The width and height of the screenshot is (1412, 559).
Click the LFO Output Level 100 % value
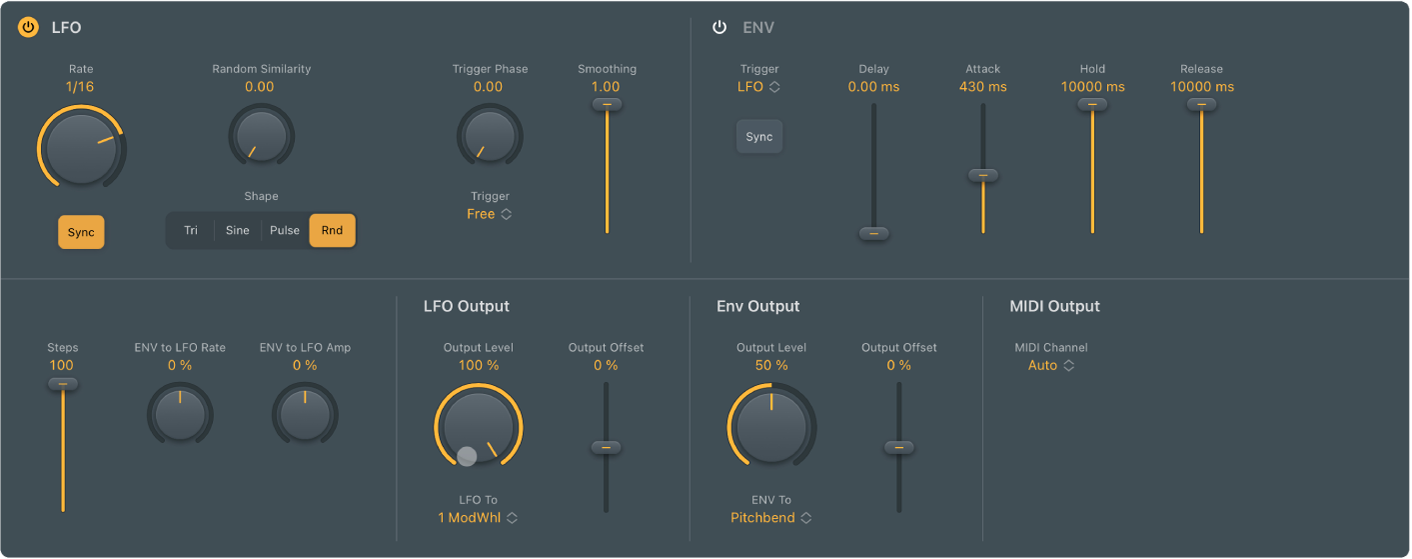[478, 366]
